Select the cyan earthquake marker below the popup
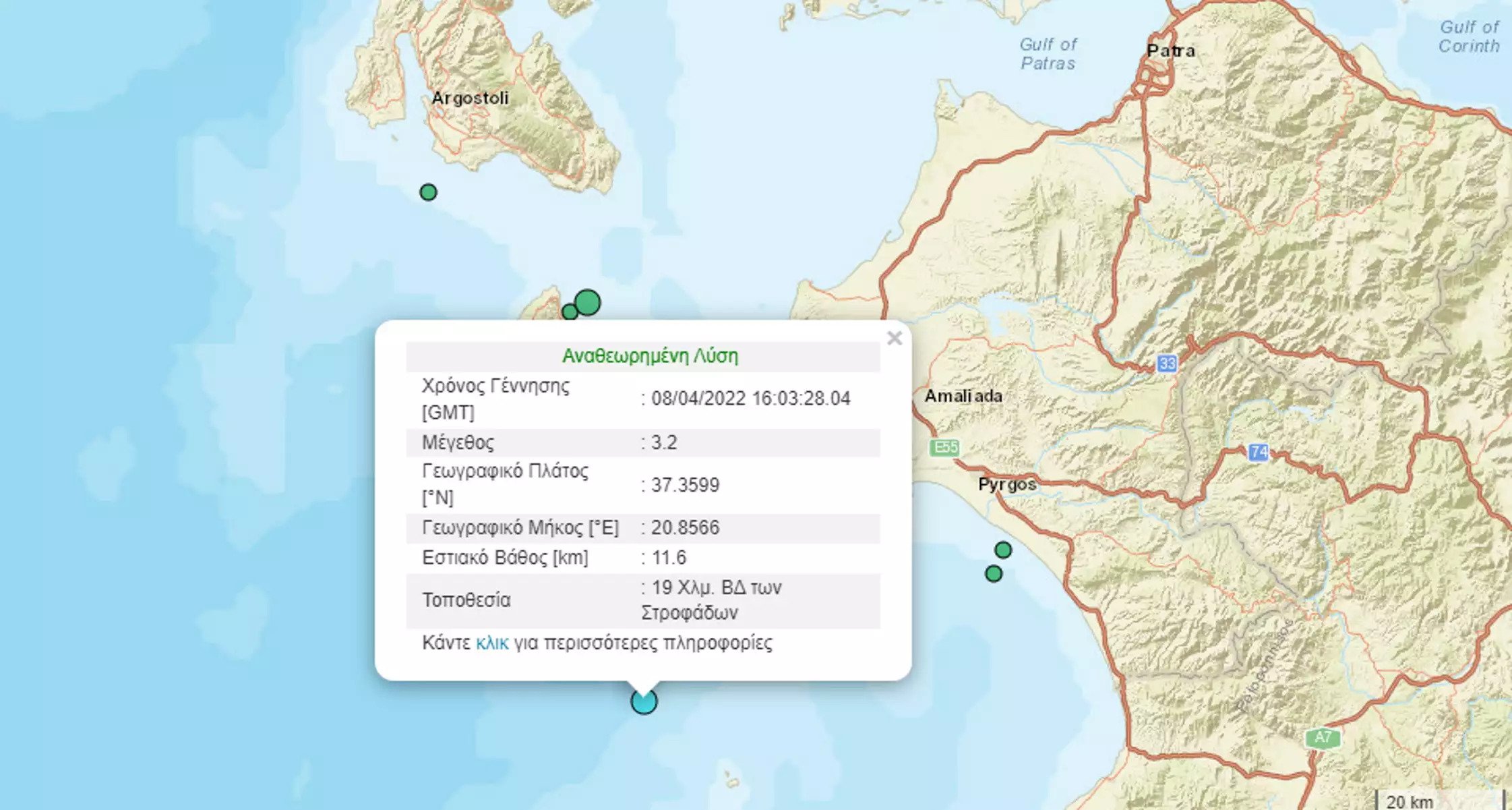Image resolution: width=1512 pixels, height=810 pixels. click(x=644, y=701)
